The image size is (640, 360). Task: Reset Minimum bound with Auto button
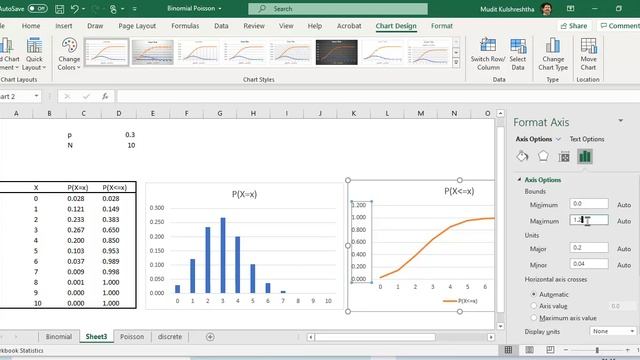tap(624, 204)
